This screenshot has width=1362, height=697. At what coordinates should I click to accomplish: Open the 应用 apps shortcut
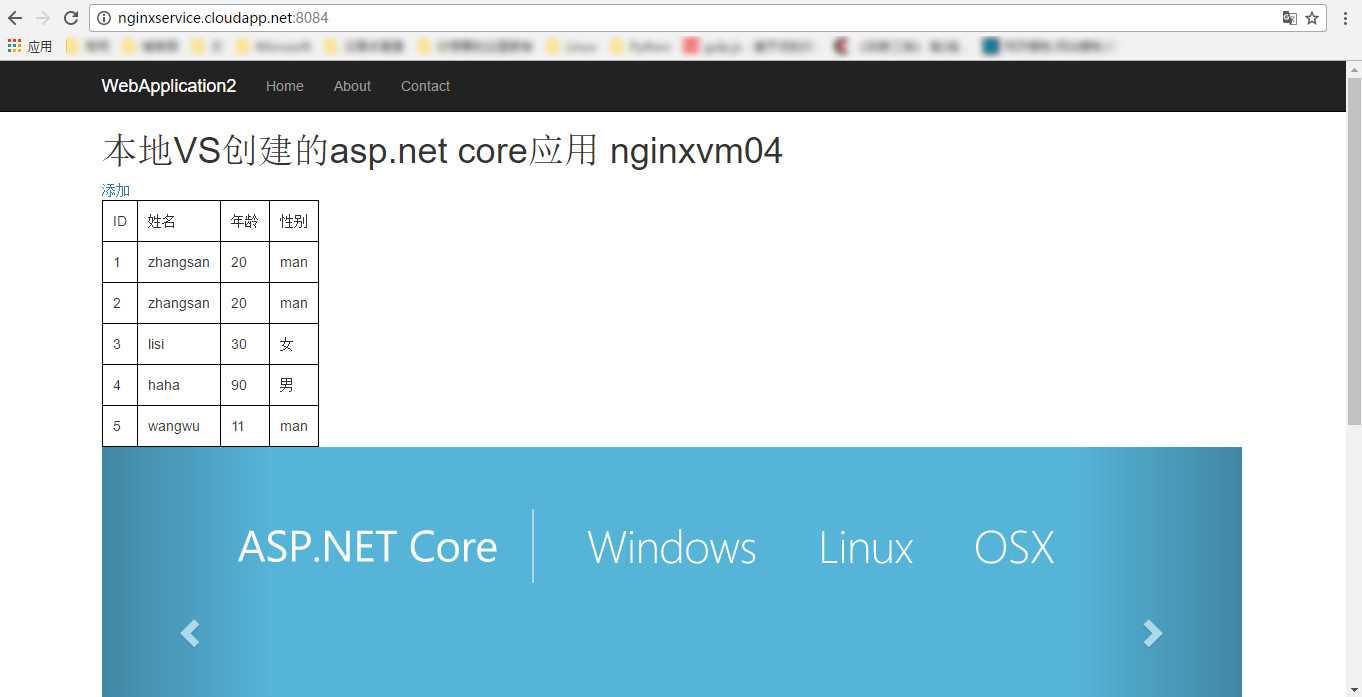[x=30, y=46]
